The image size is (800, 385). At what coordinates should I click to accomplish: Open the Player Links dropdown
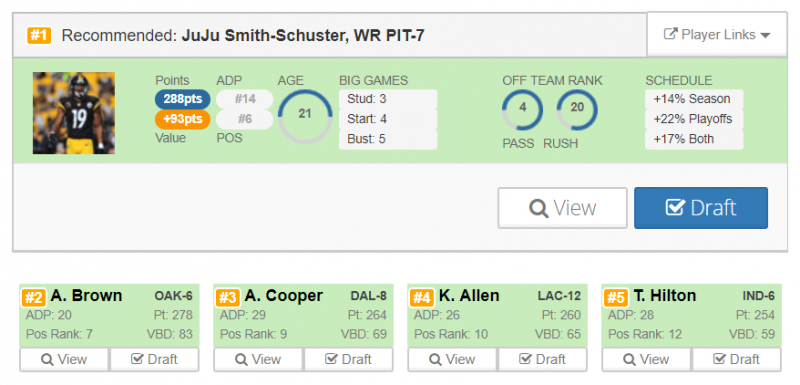coord(717,35)
